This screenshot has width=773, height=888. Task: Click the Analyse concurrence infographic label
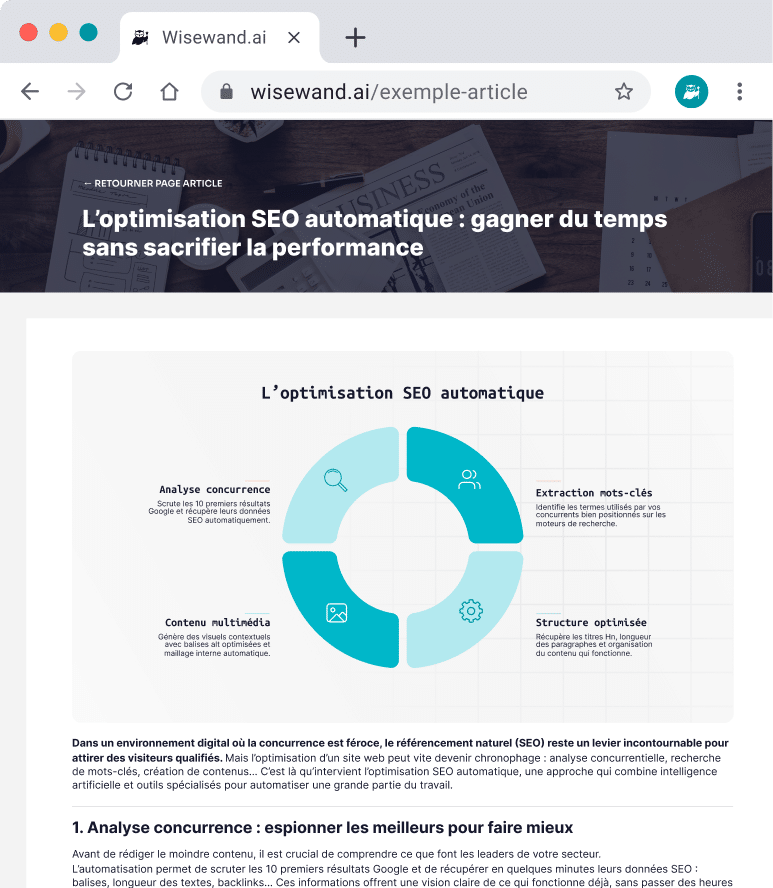(x=214, y=490)
